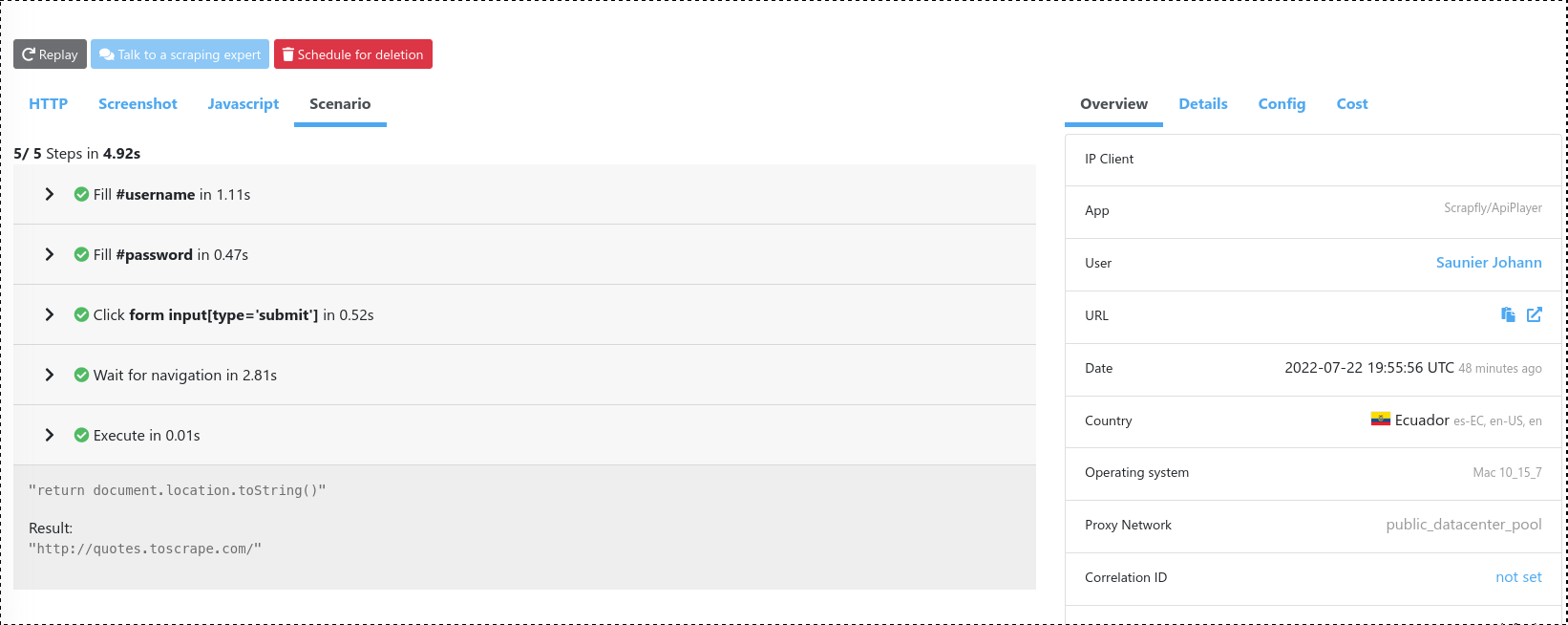Click the trash icon on Schedule for deletion

point(288,54)
